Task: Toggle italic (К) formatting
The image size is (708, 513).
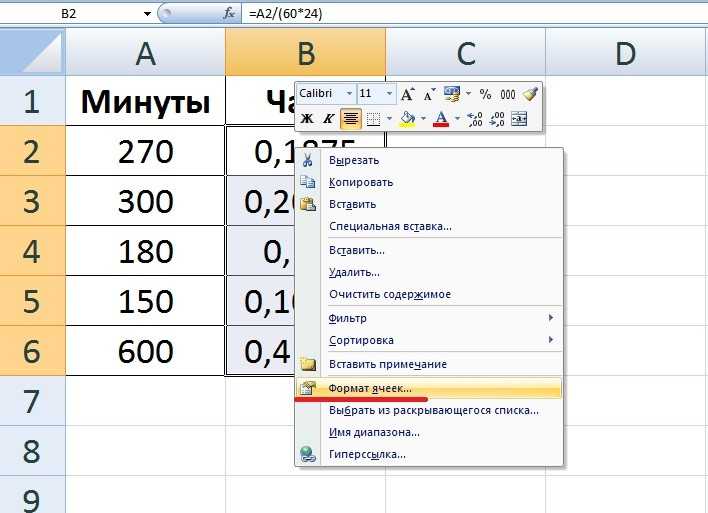Action: pos(328,119)
